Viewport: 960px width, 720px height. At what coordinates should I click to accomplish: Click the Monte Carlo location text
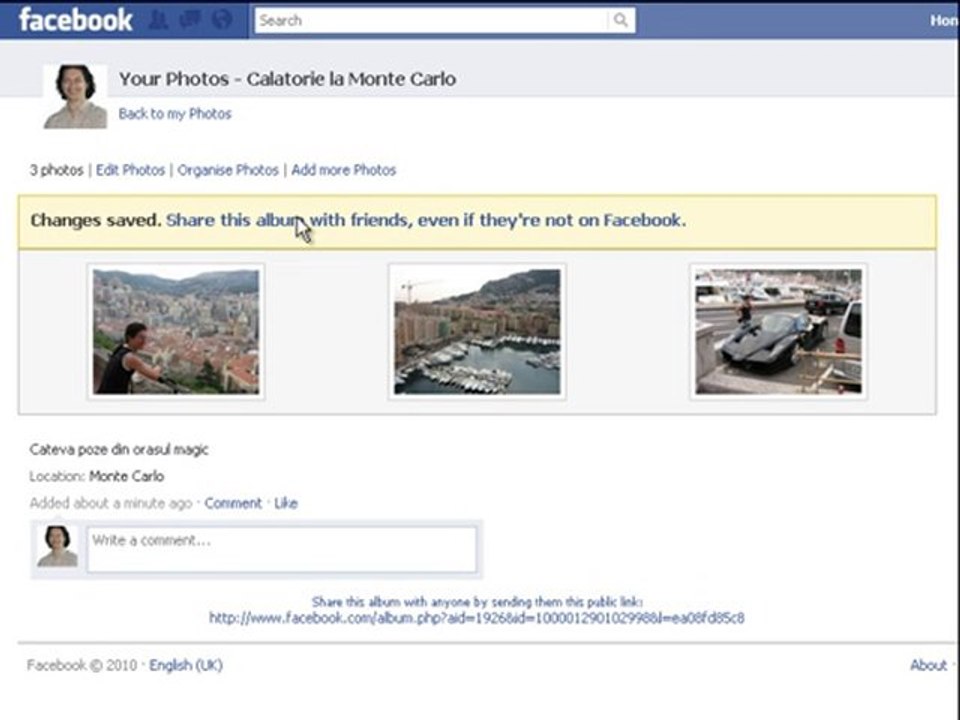coord(127,476)
